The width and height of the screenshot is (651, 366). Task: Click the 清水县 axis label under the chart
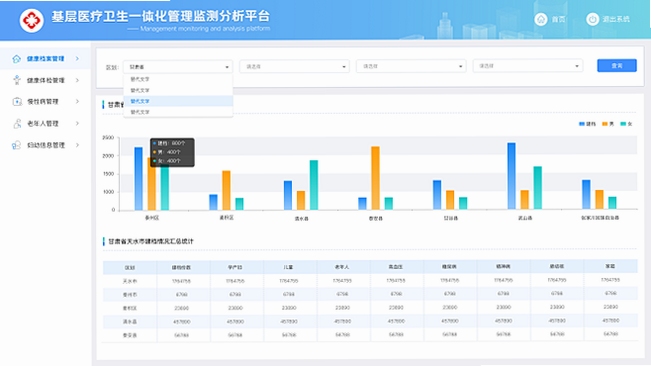(x=301, y=218)
